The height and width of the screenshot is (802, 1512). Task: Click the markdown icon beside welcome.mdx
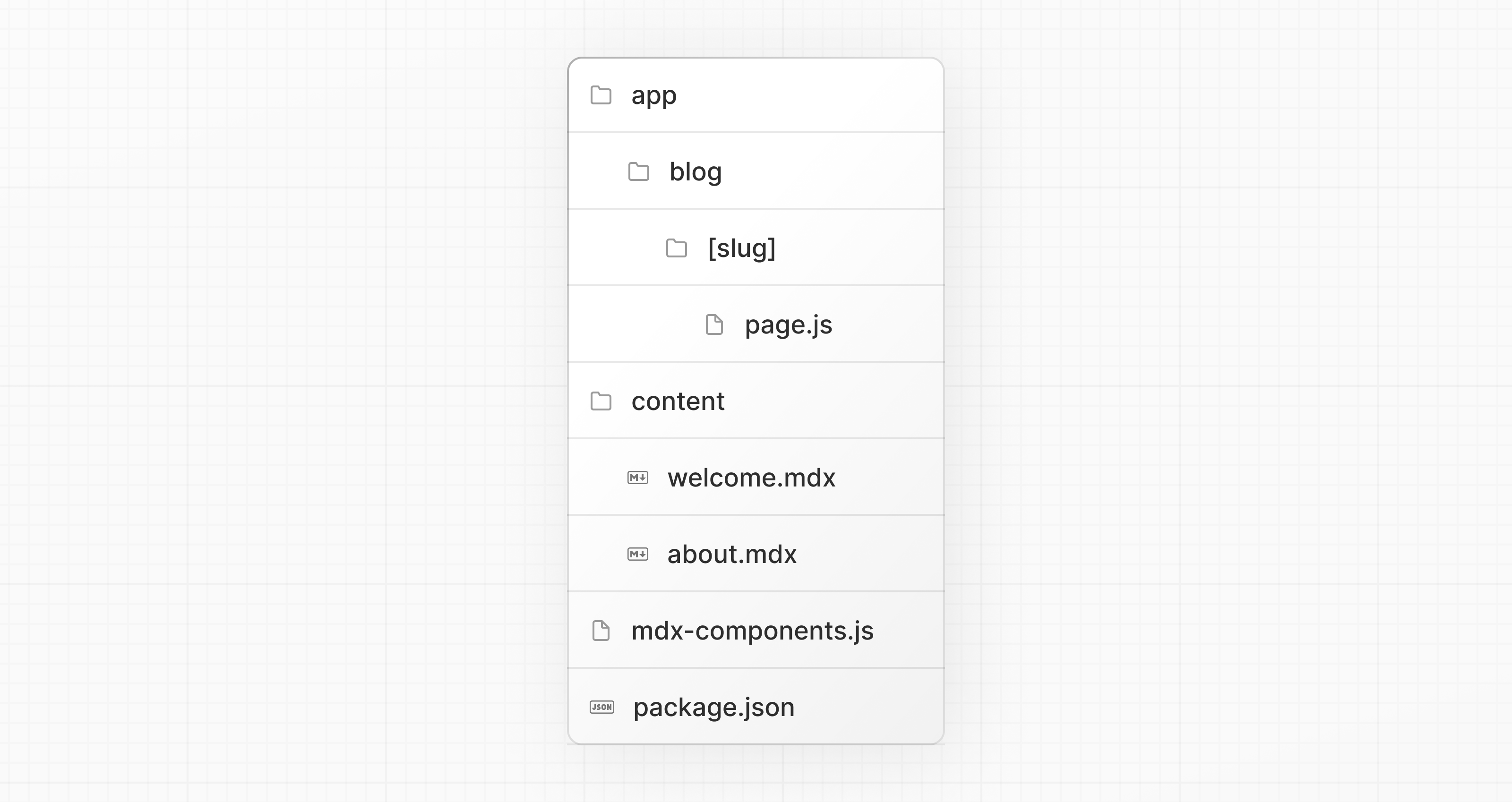[x=638, y=478]
